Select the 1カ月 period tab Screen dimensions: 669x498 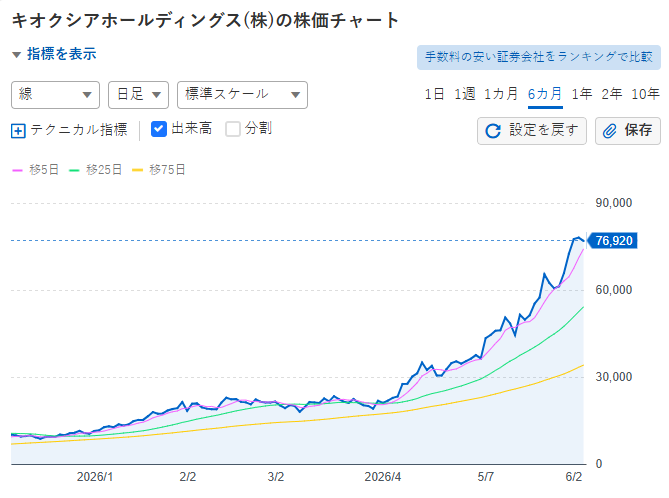501,94
